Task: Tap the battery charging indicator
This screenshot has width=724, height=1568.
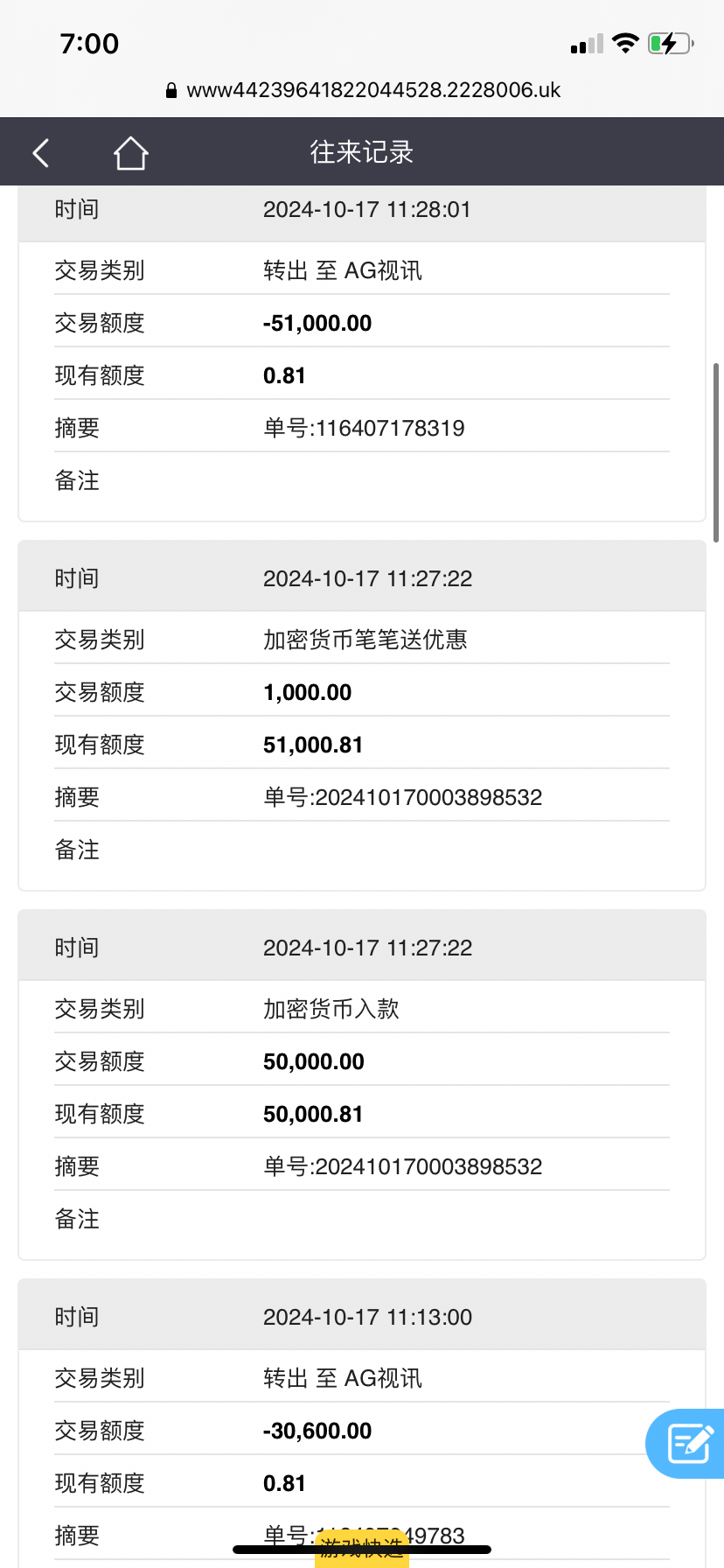Action: (x=670, y=43)
